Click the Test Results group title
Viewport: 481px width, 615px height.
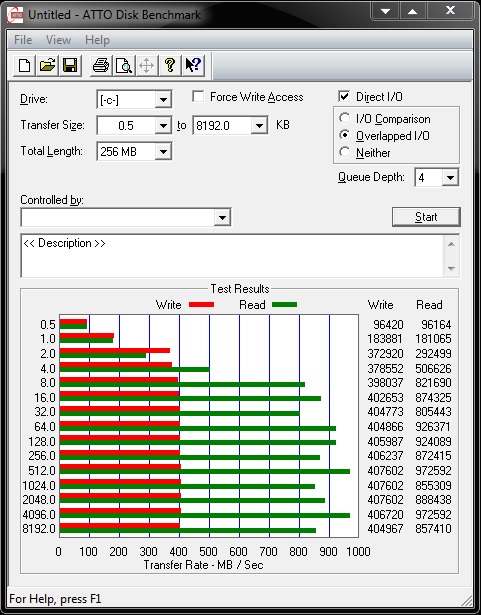[x=240, y=289]
